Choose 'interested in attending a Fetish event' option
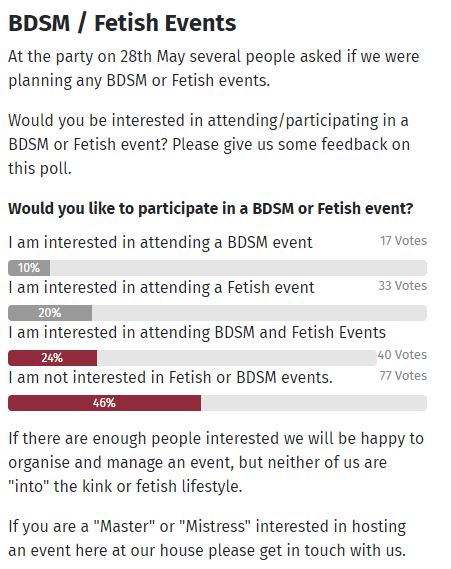451x569 pixels. coord(161,287)
